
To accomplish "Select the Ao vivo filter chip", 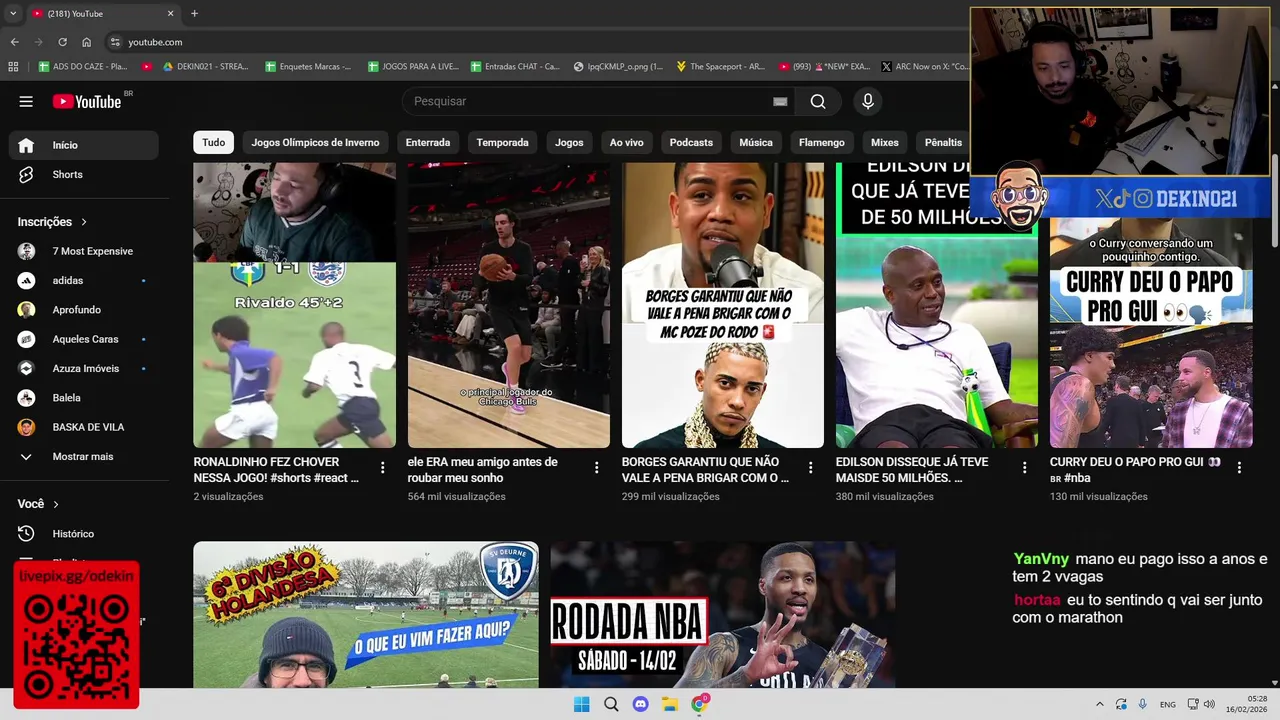I will [627, 142].
